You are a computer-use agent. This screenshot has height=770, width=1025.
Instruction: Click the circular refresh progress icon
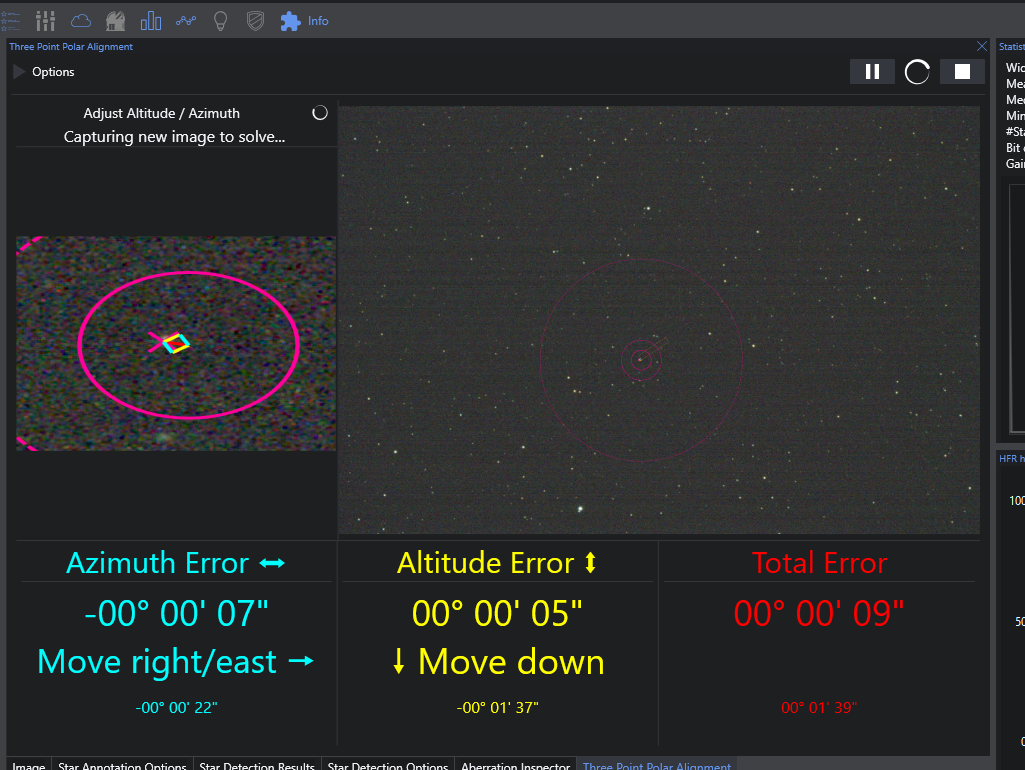(x=917, y=72)
